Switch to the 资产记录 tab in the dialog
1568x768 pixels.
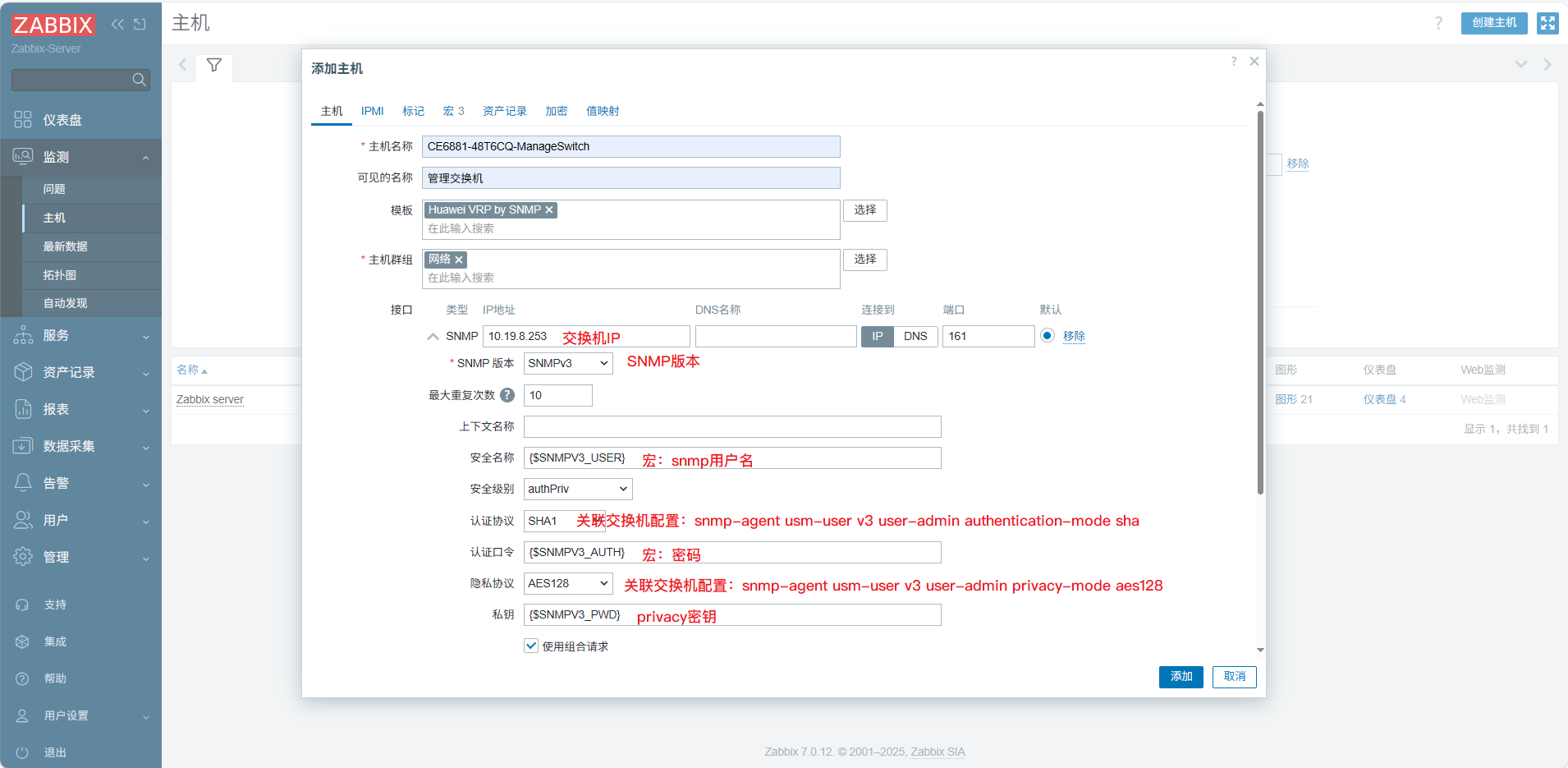coord(505,111)
